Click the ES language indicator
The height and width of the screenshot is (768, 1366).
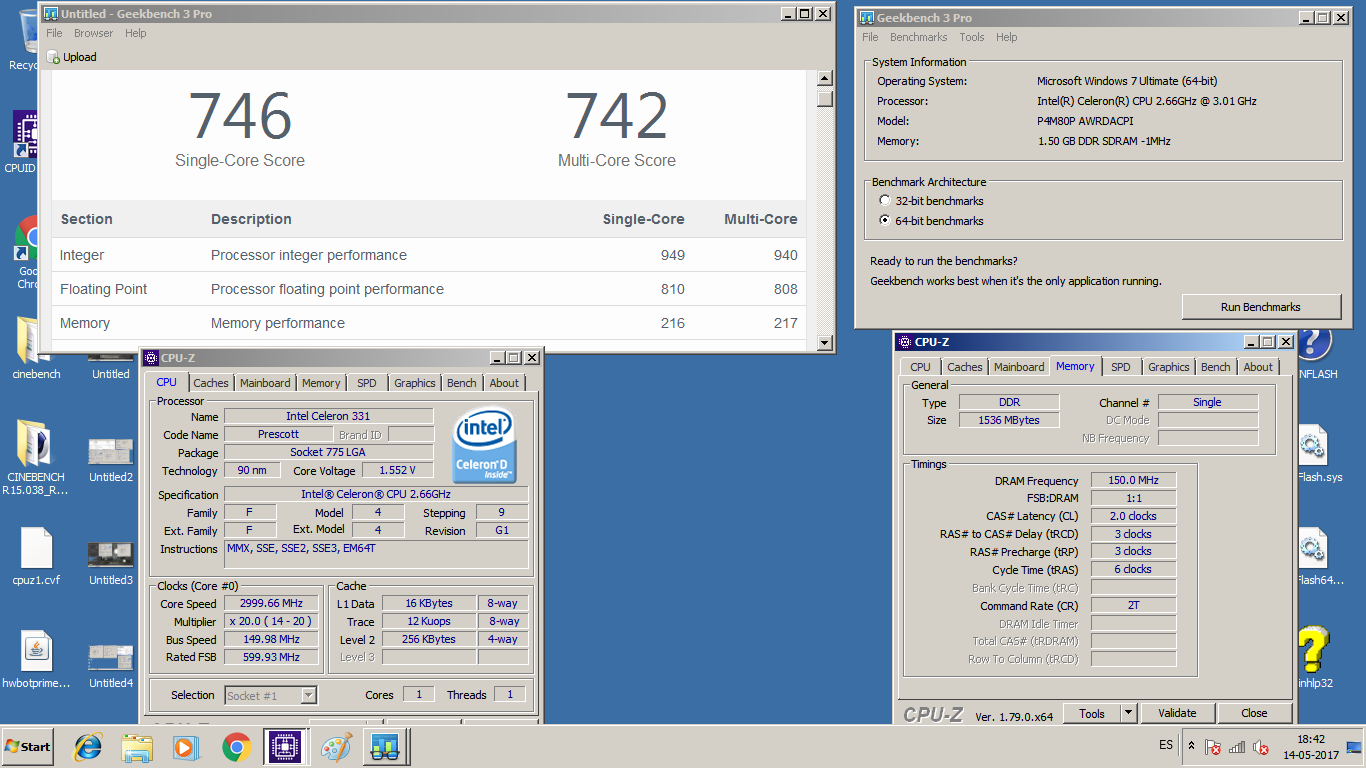pyautogui.click(x=1166, y=746)
